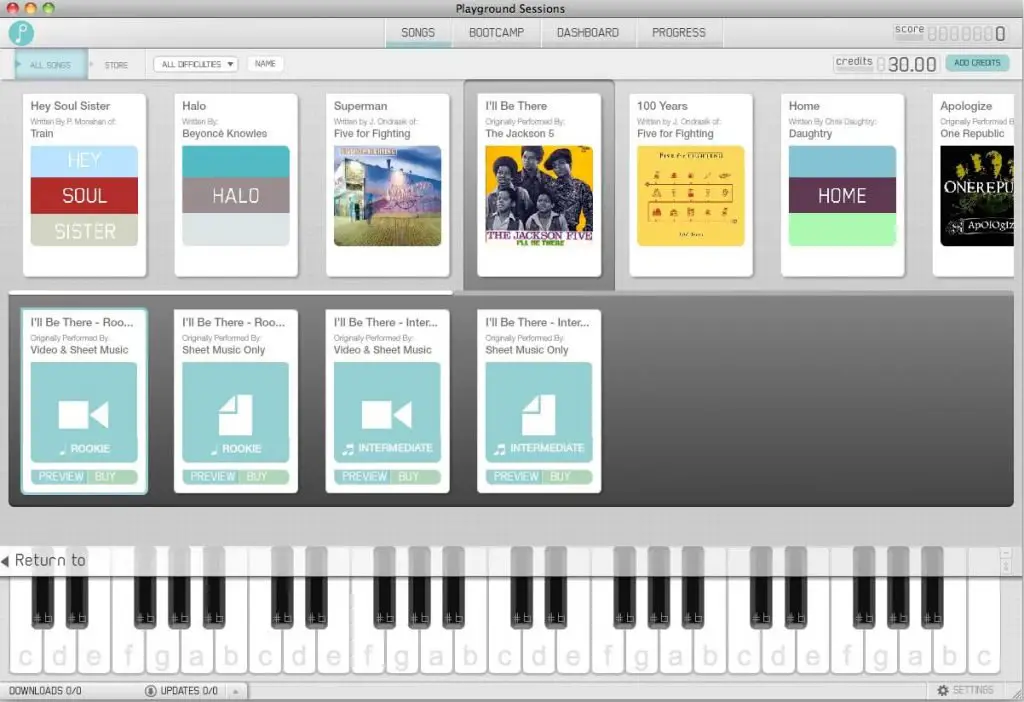The image size is (1024, 702).
Task: Preview the Rookie Video & Sheet Music version
Action: pyautogui.click(x=61, y=477)
